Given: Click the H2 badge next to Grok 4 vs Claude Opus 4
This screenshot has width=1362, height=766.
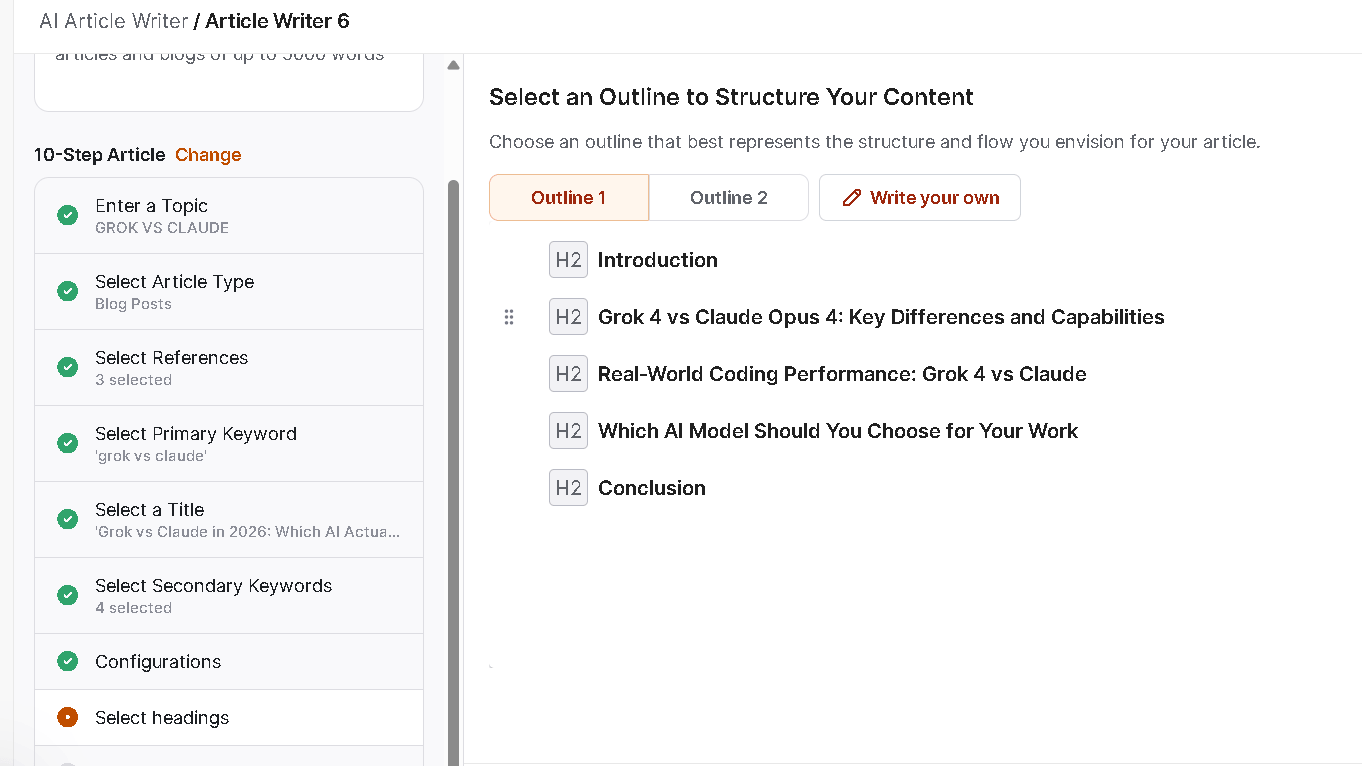Looking at the screenshot, I should [x=568, y=317].
